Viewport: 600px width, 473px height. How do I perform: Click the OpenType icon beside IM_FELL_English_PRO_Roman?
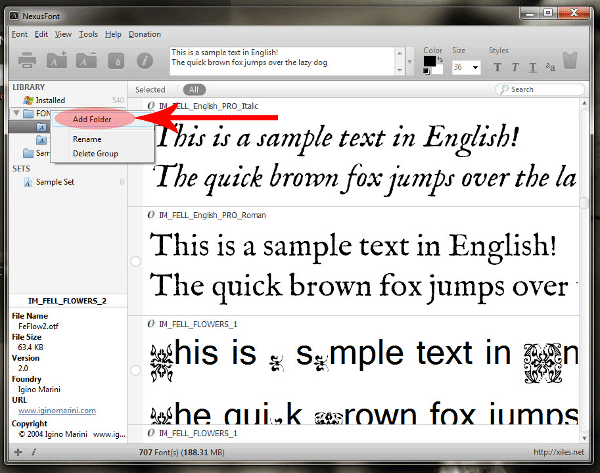pos(151,215)
